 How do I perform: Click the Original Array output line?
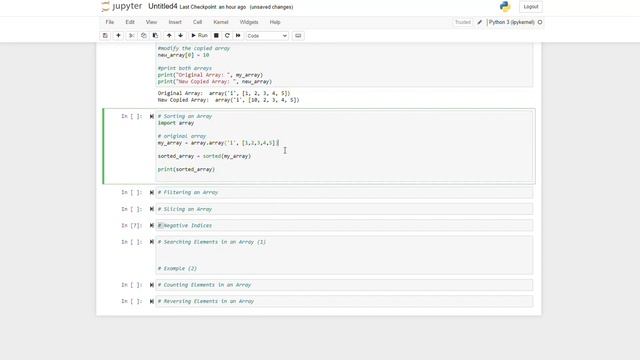(224, 93)
